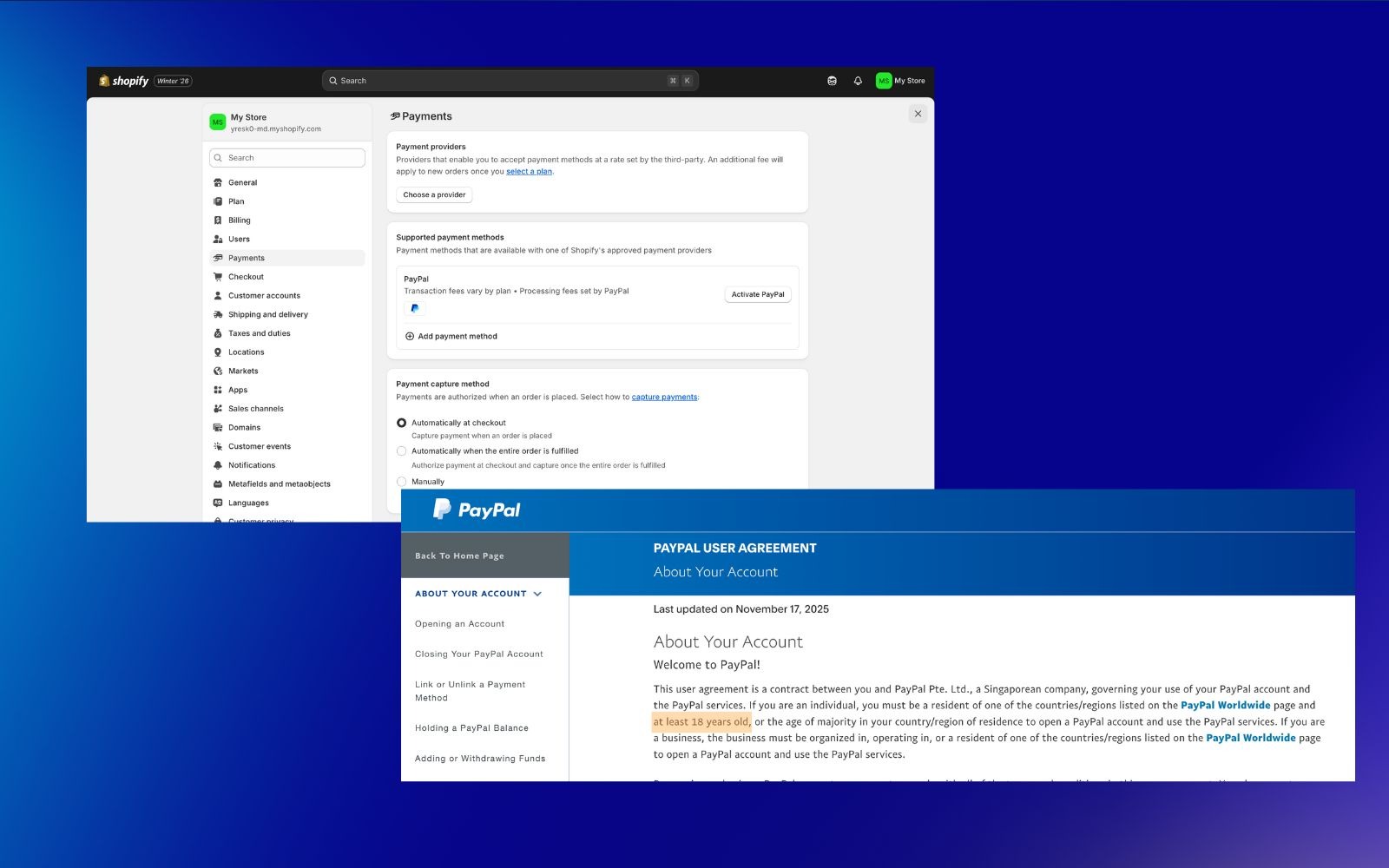Open the Sidekick assistant icon in top bar

(832, 81)
